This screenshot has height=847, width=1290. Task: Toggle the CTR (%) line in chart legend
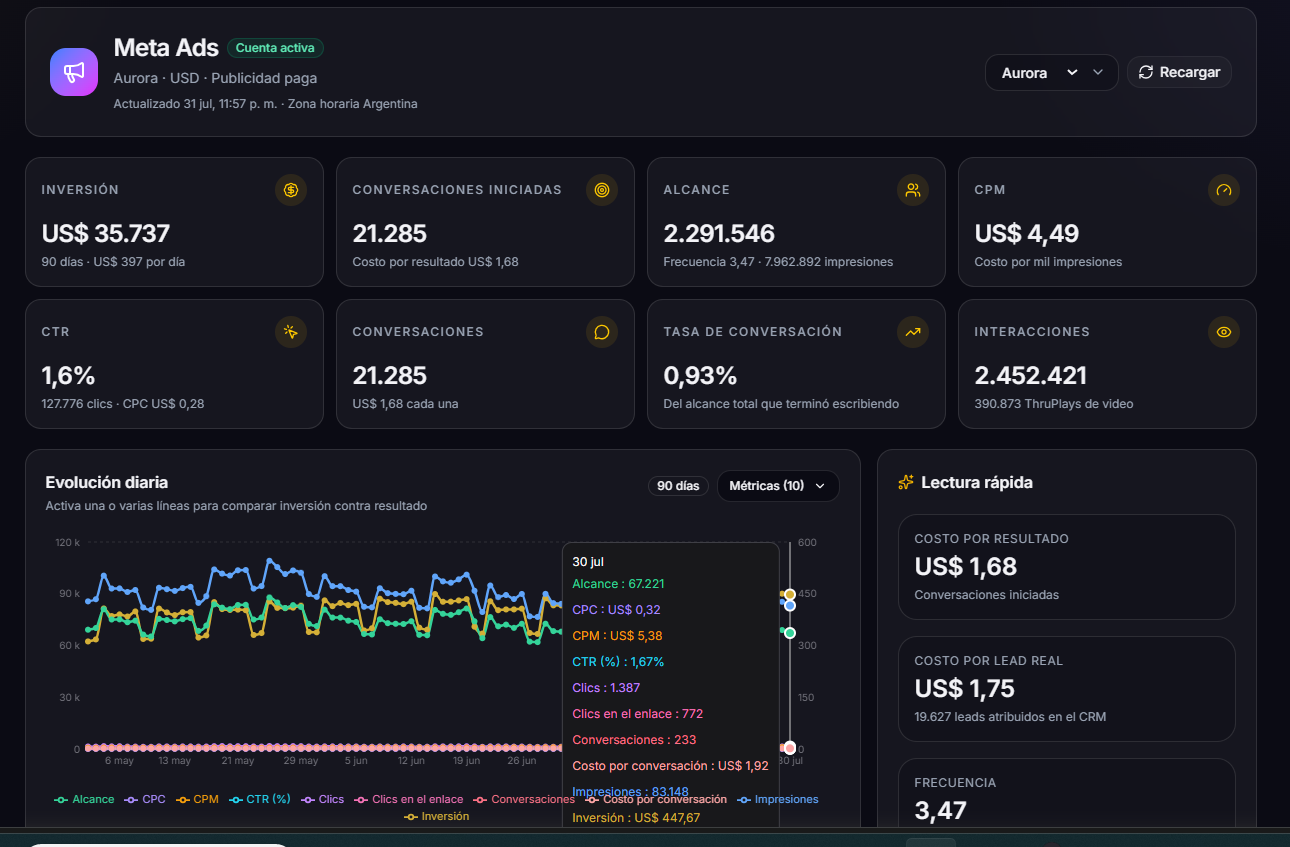260,799
